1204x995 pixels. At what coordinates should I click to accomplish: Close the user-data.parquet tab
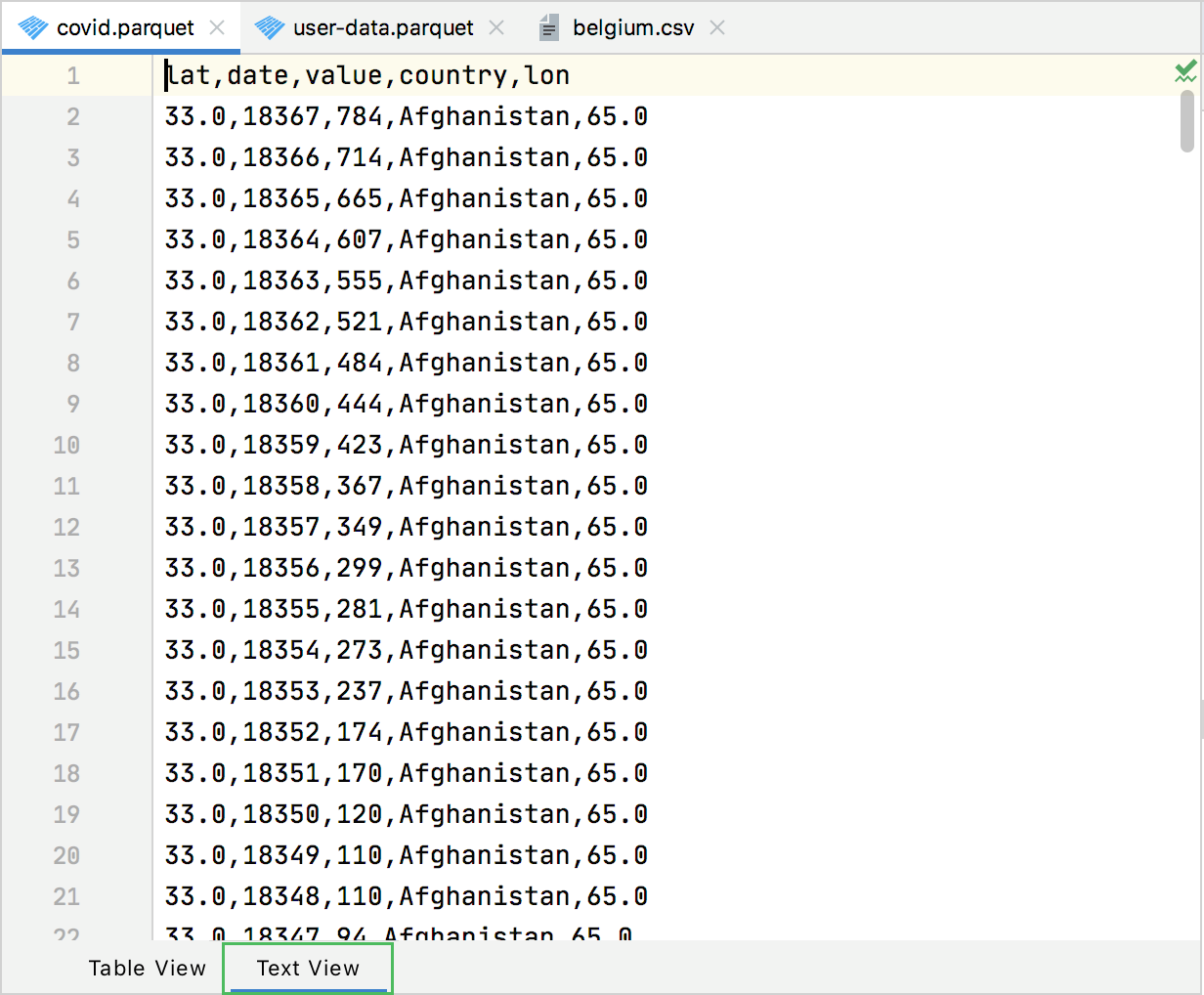tap(496, 27)
